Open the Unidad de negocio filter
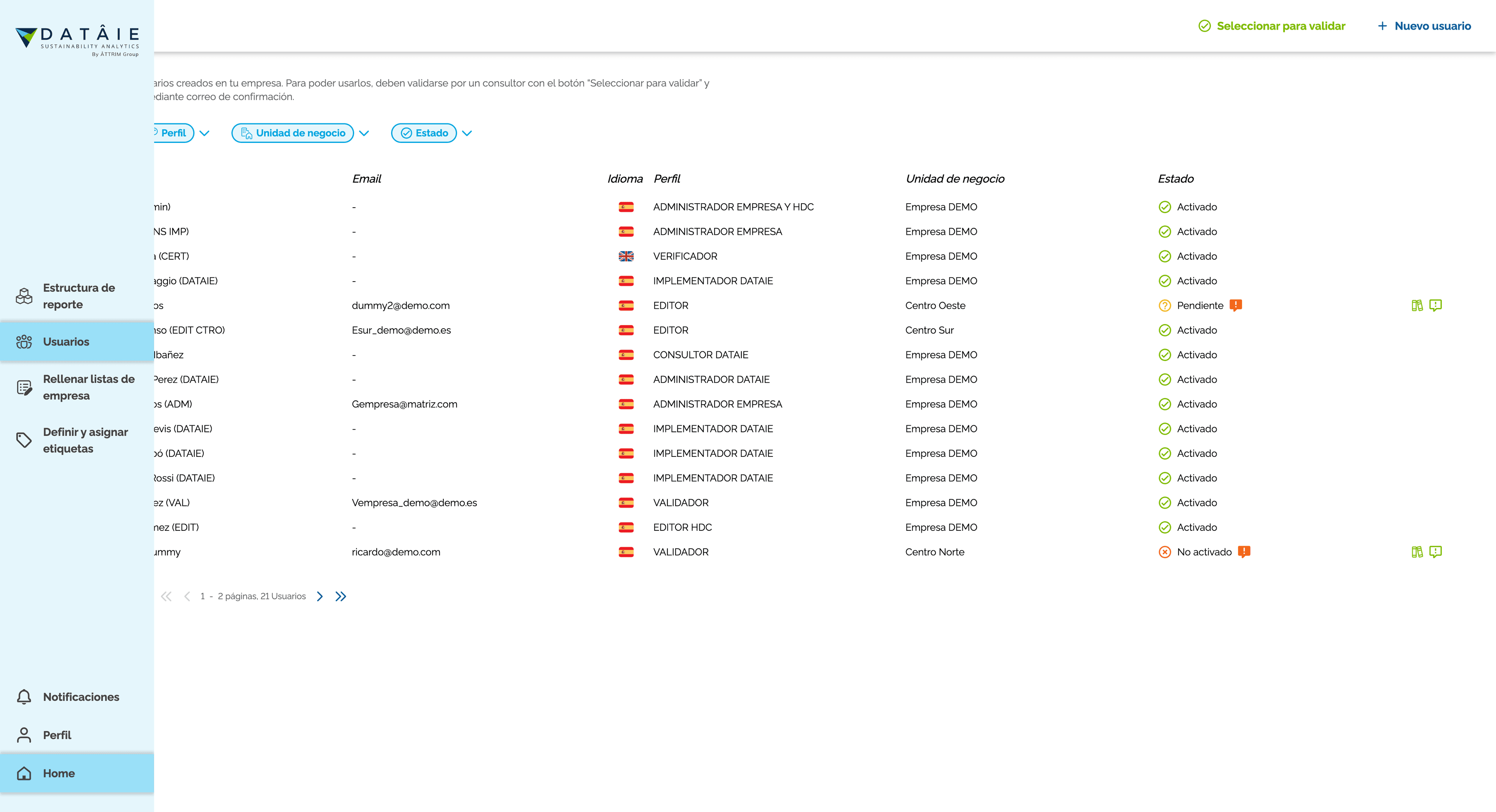This screenshot has height=812, width=1496. point(293,133)
